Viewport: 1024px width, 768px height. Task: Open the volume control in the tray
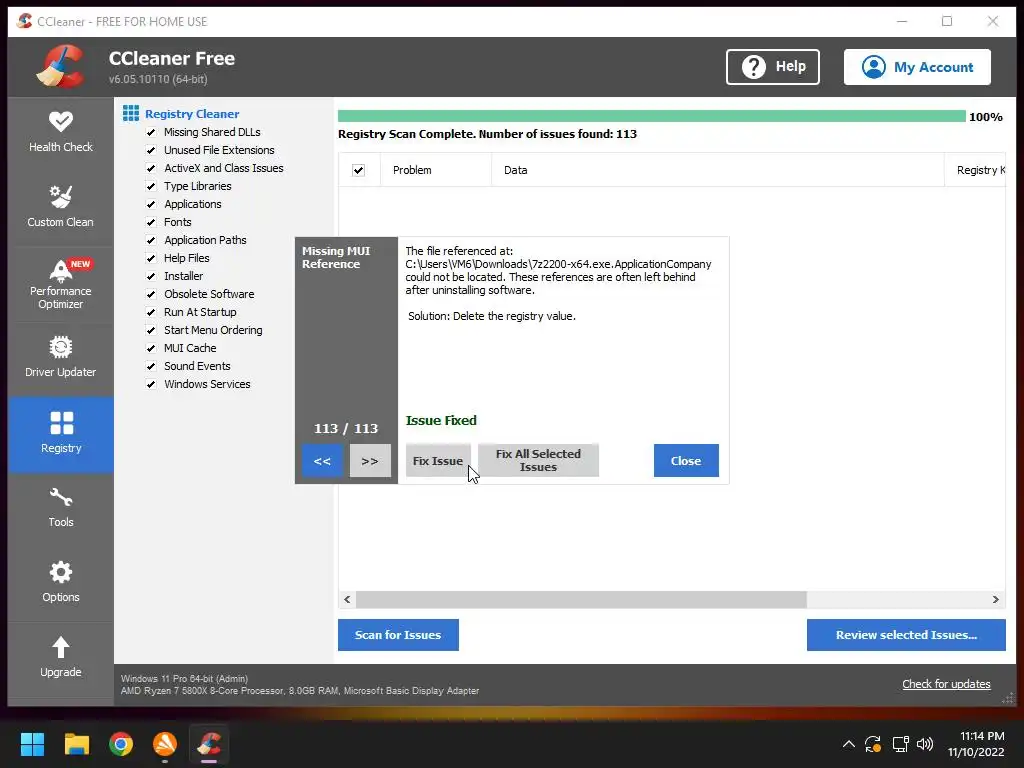coord(925,744)
